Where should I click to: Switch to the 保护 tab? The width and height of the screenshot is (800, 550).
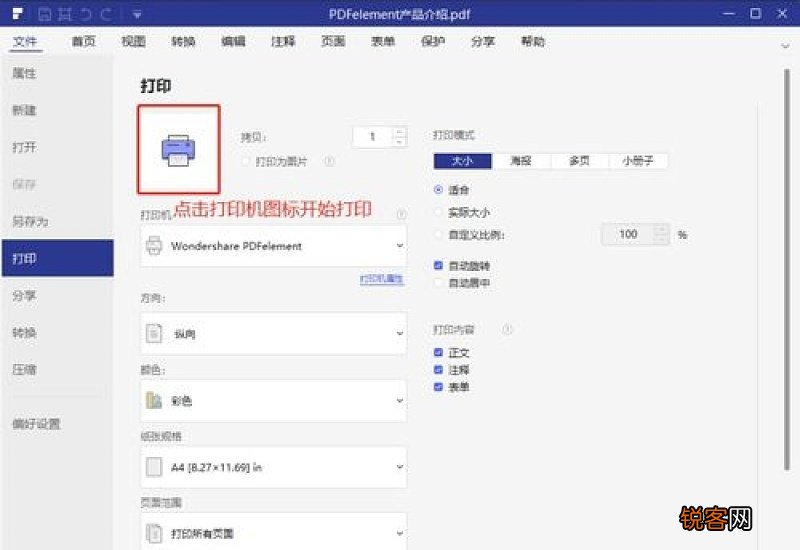tap(433, 41)
